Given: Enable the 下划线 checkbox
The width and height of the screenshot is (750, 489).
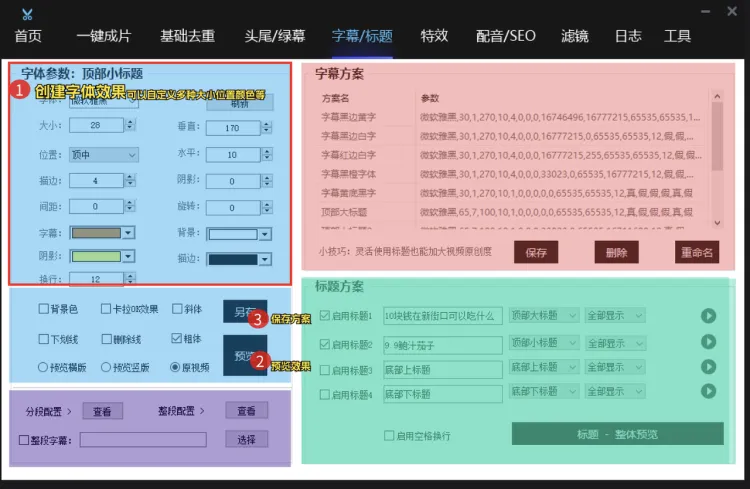Looking at the screenshot, I should coord(44,339).
